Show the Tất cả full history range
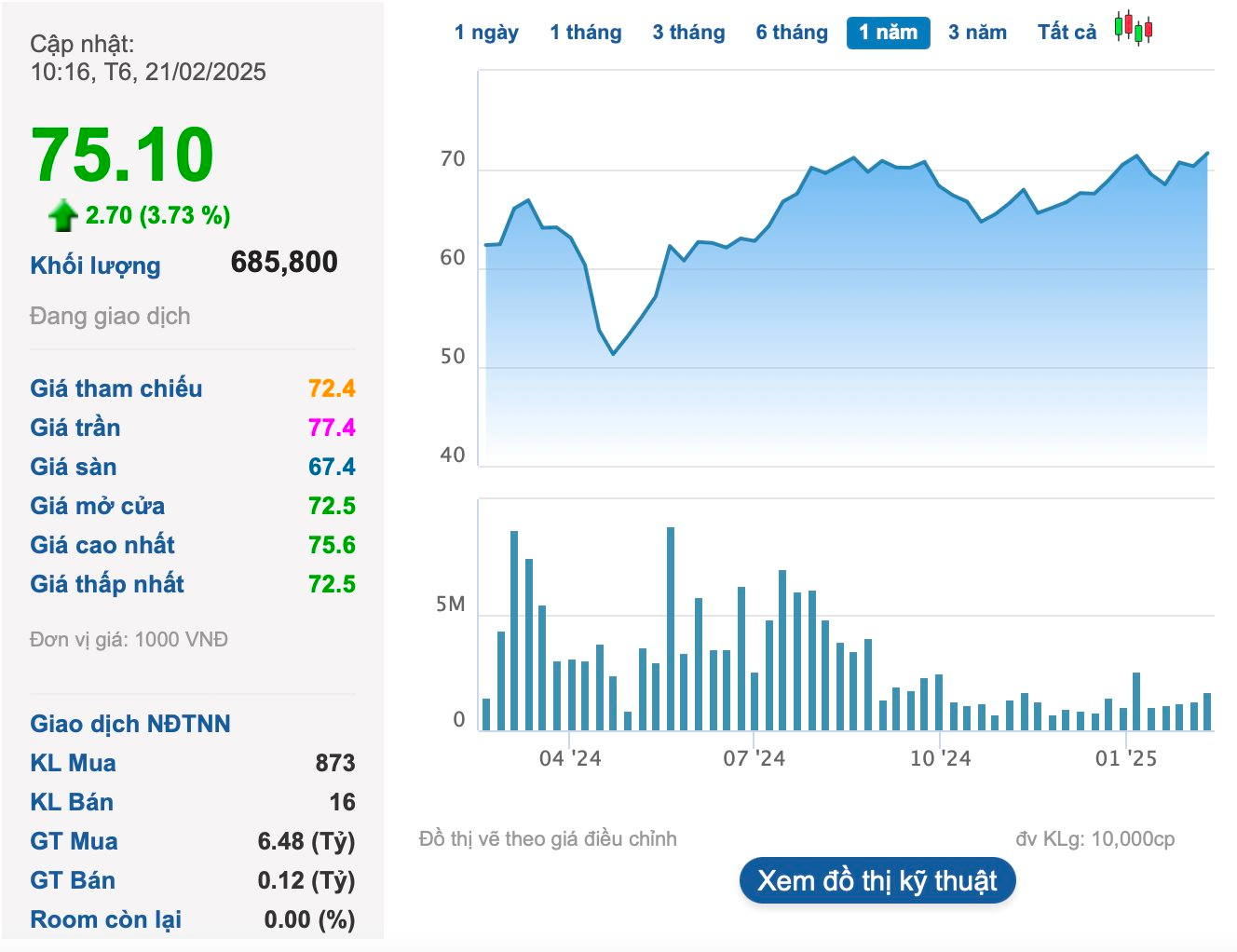The height and width of the screenshot is (952, 1237). tap(1067, 33)
